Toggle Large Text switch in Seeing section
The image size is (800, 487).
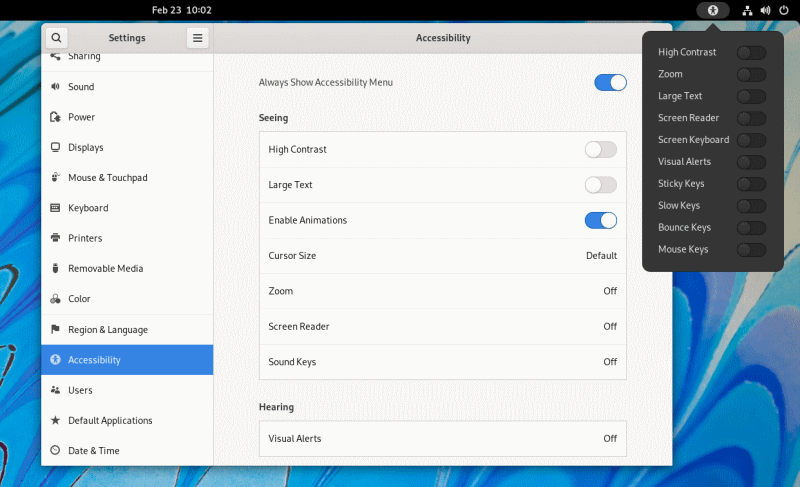[600, 185]
